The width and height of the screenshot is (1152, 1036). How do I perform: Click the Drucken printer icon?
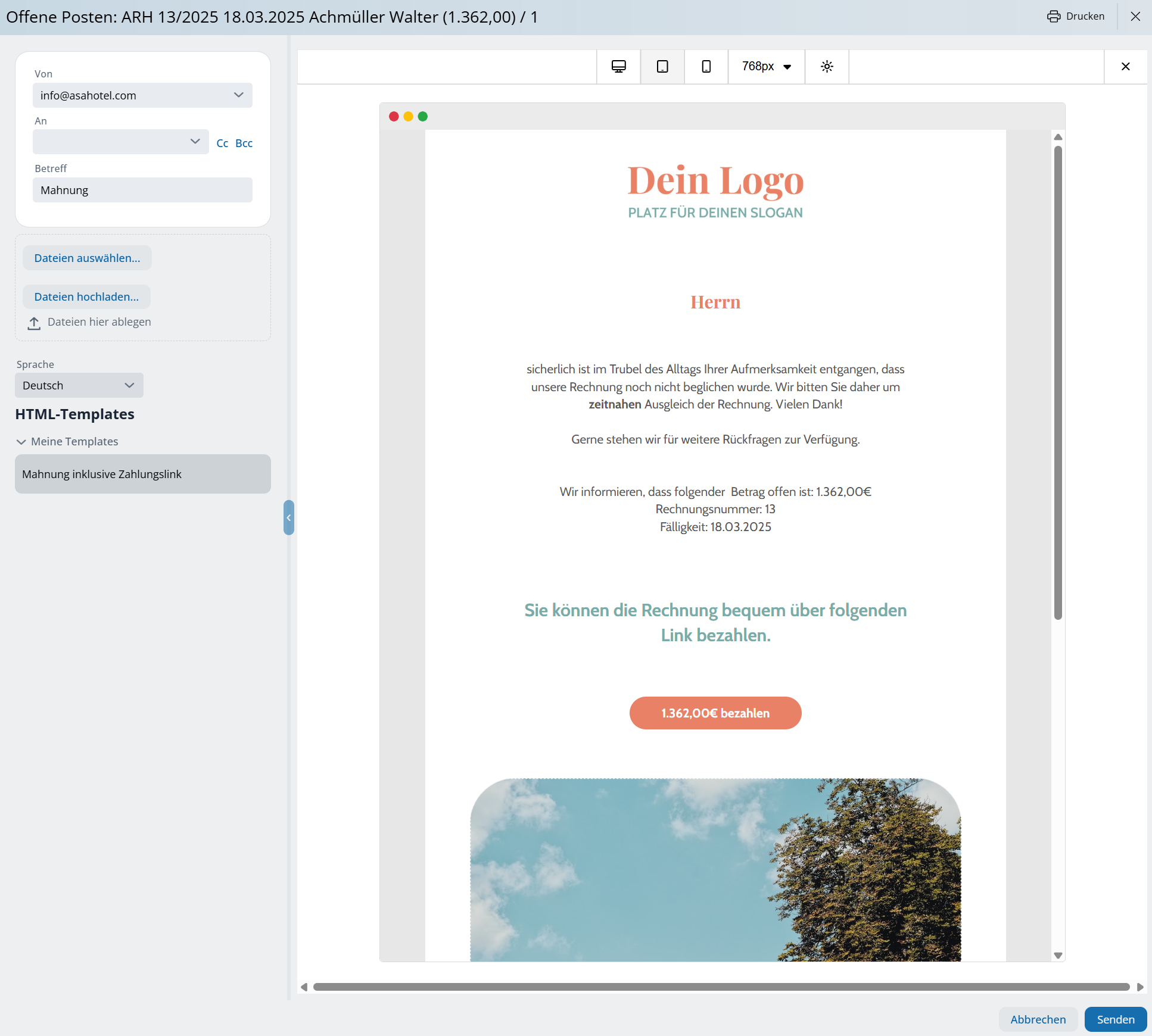(1054, 16)
